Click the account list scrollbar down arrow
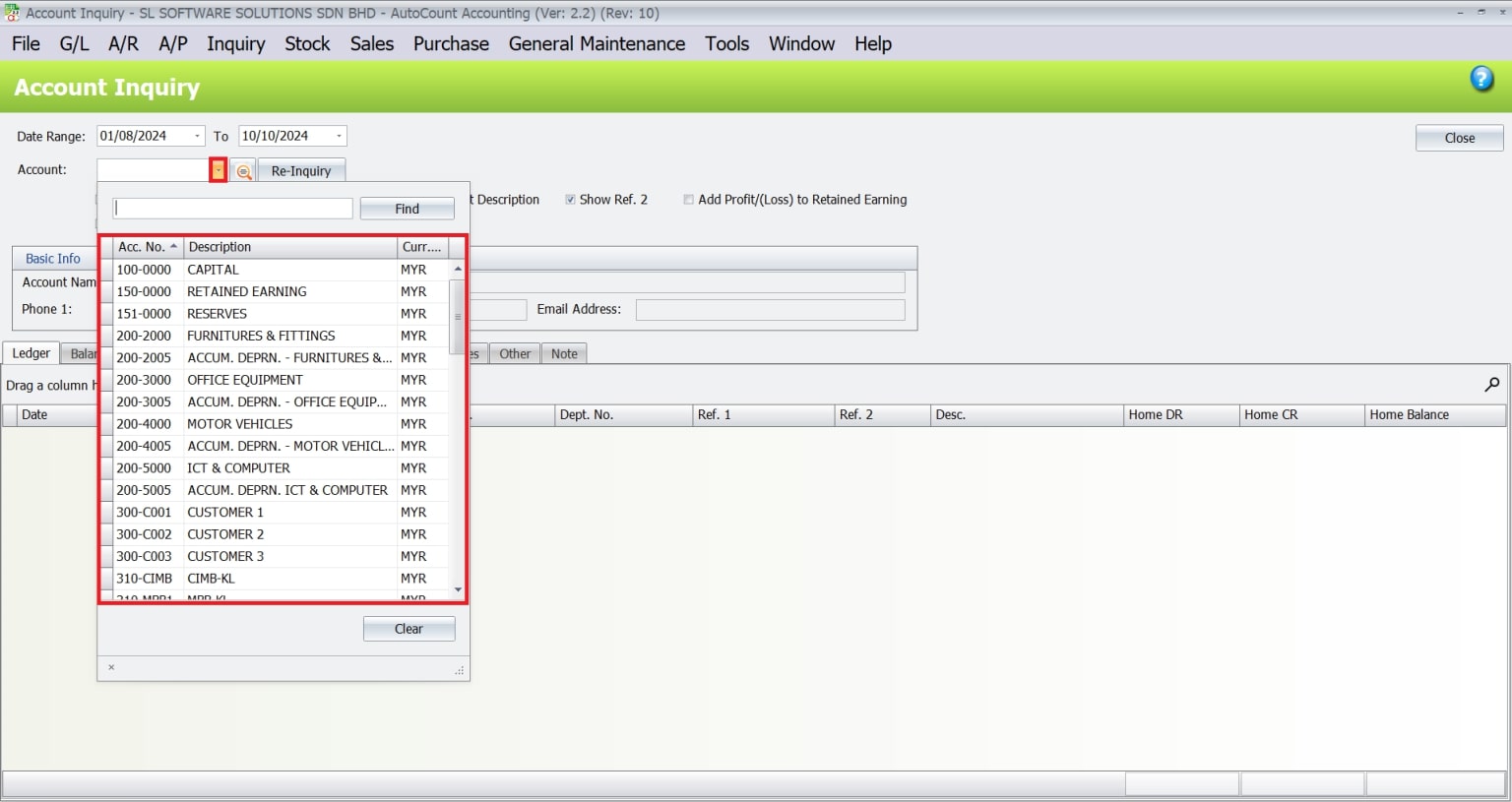 pos(457,588)
